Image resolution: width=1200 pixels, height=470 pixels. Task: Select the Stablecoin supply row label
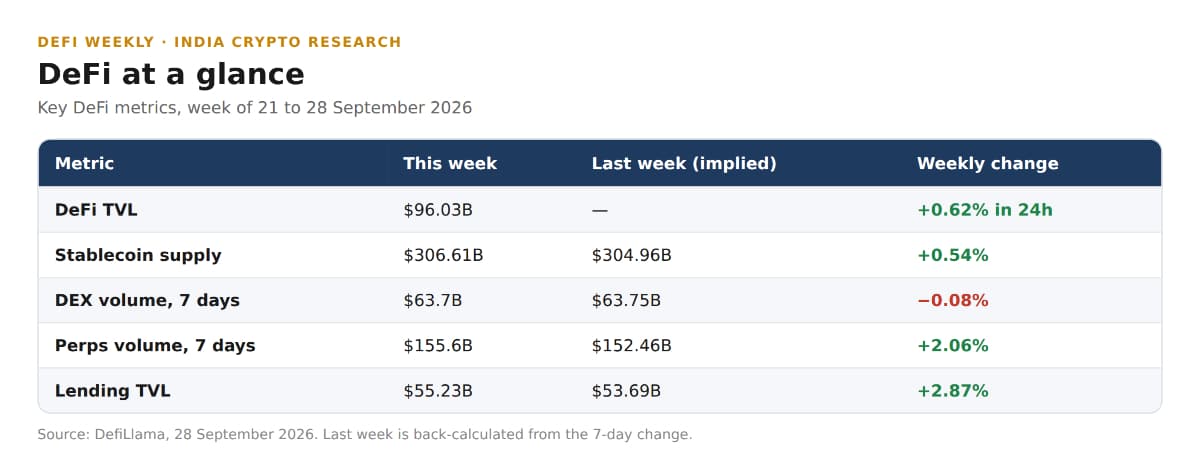coord(138,255)
